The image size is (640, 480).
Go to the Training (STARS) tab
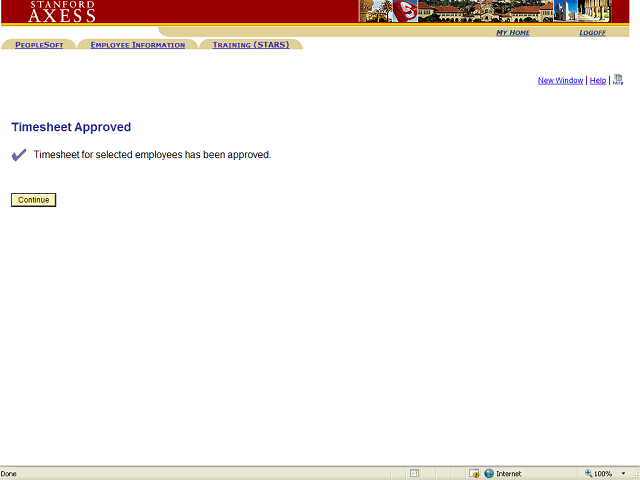(x=250, y=45)
